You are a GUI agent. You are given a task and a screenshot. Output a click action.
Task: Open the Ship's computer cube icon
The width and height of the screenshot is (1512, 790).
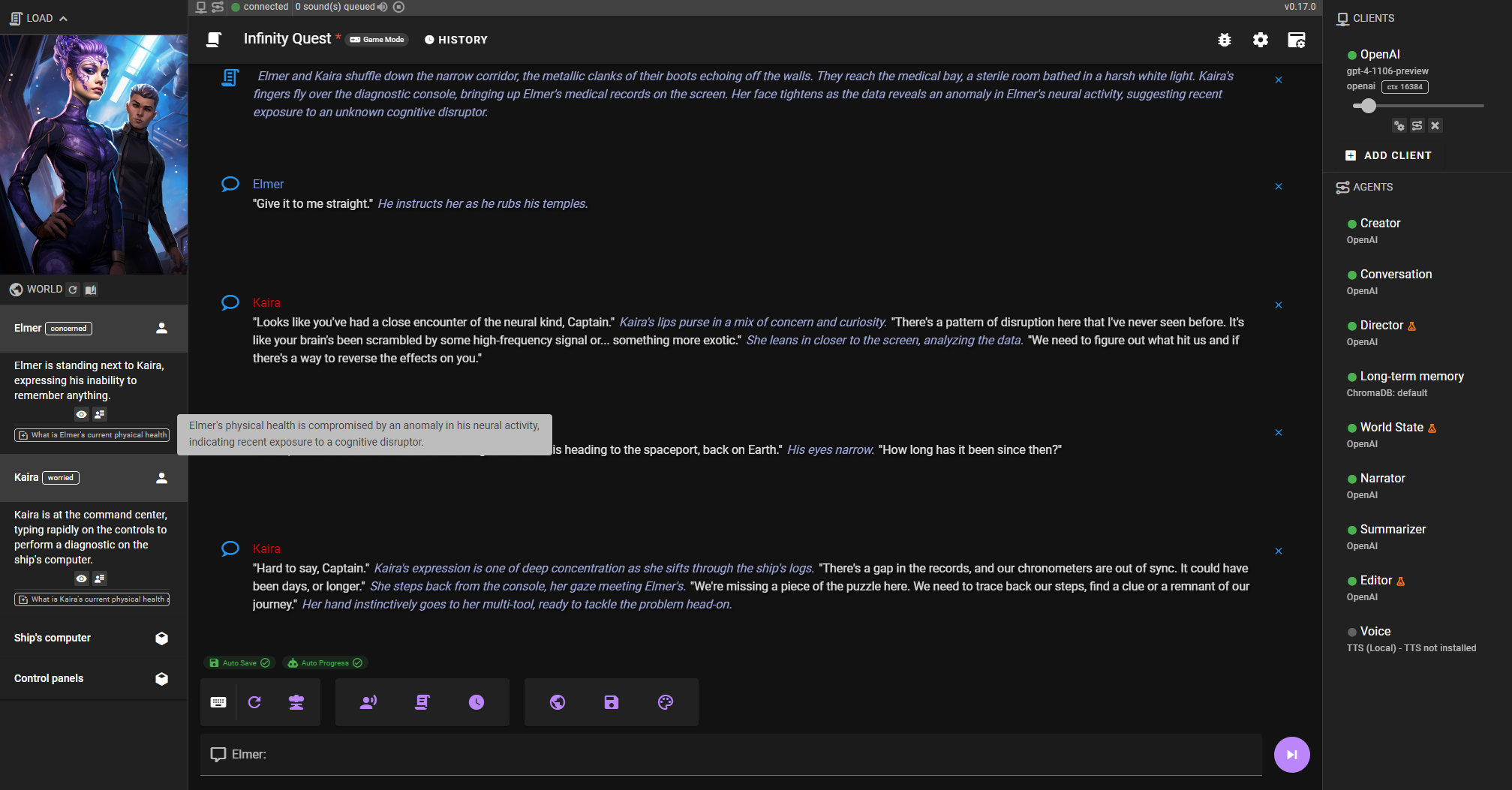click(x=161, y=638)
